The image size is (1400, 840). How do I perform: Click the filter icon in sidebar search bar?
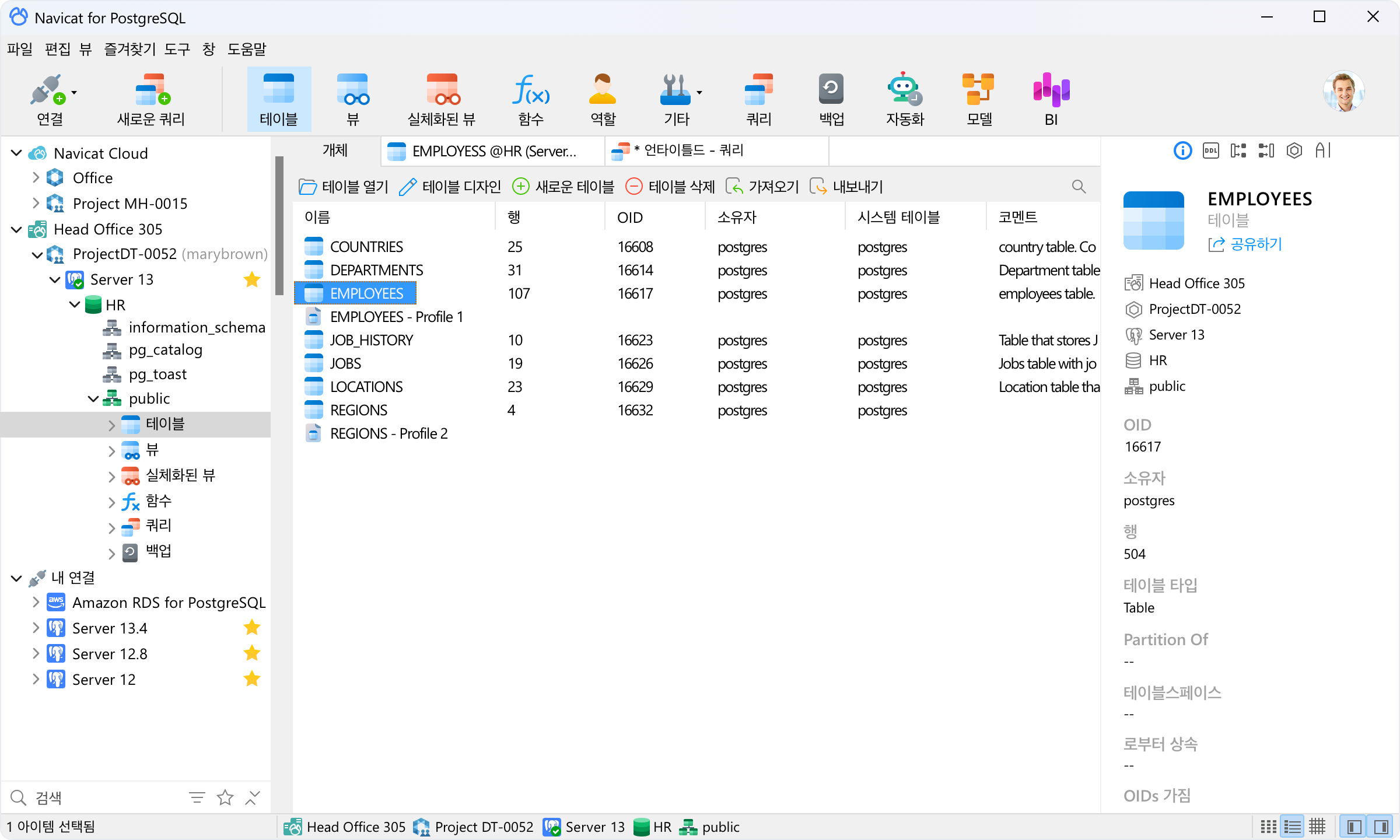(x=197, y=797)
